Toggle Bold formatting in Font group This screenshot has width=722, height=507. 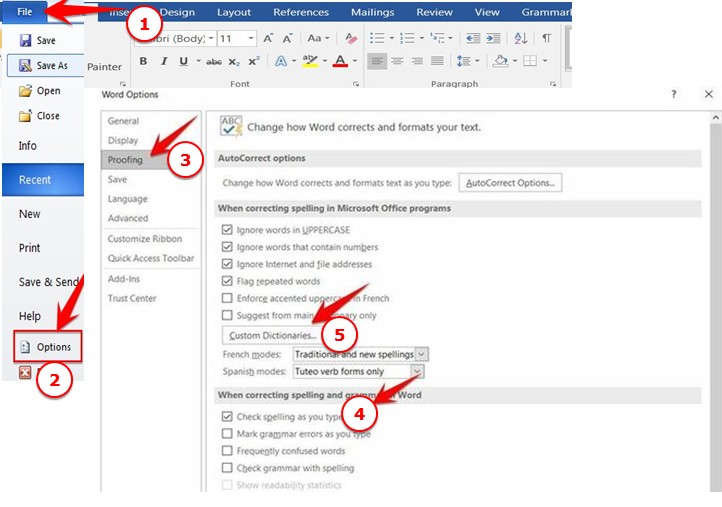(143, 61)
